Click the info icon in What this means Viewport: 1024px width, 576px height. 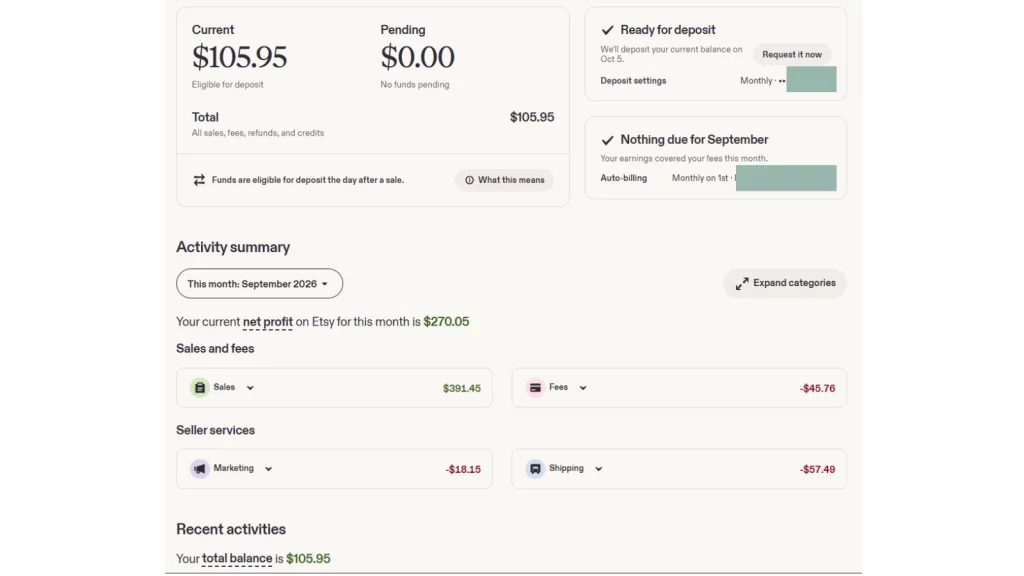(469, 180)
